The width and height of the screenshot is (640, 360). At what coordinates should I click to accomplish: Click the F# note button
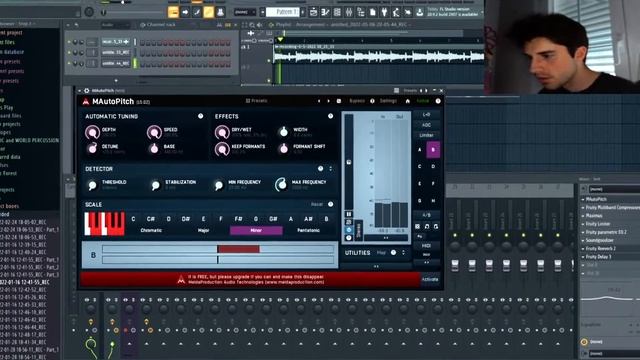[x=238, y=219]
